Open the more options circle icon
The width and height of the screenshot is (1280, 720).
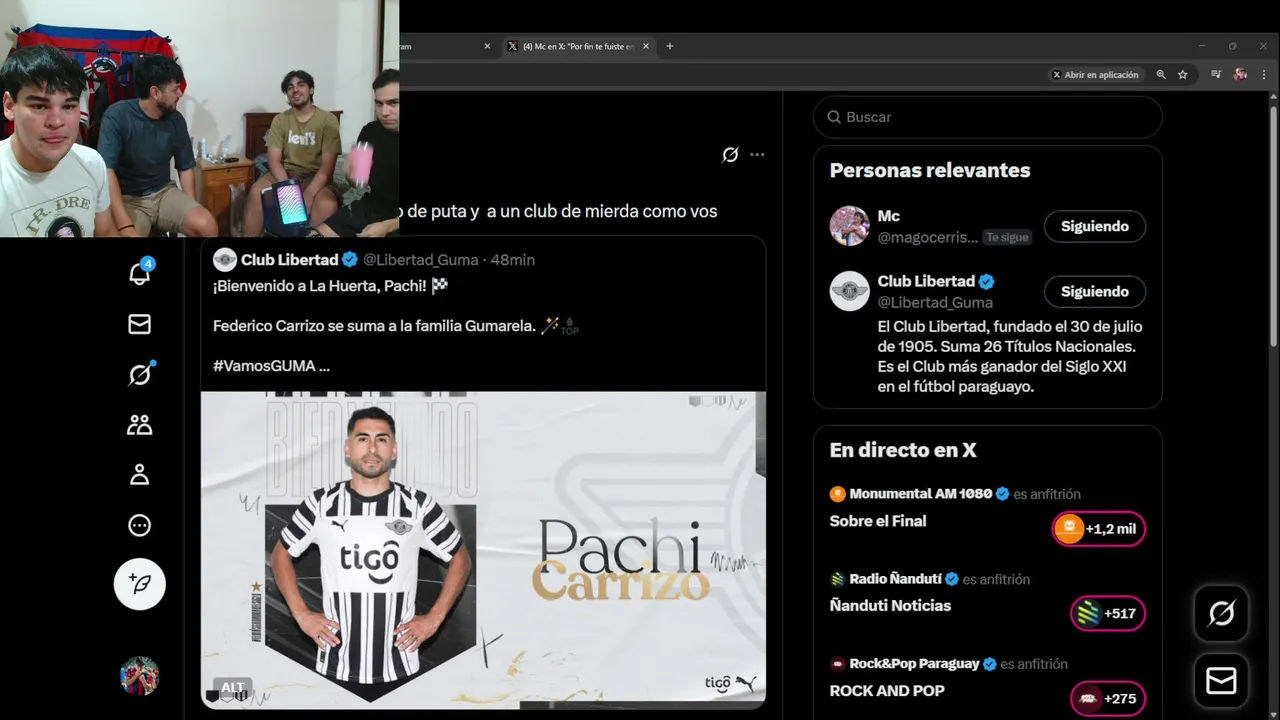(140, 525)
